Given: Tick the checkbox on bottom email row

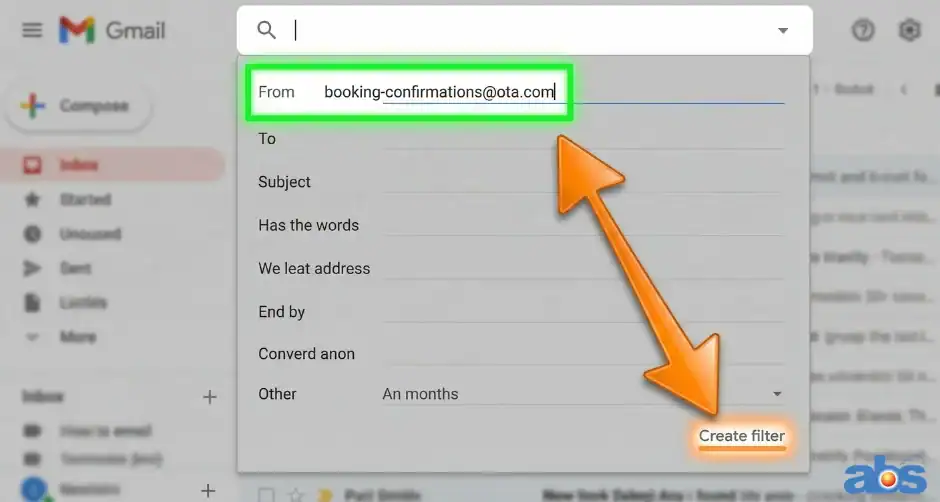Looking at the screenshot, I should tap(266, 494).
